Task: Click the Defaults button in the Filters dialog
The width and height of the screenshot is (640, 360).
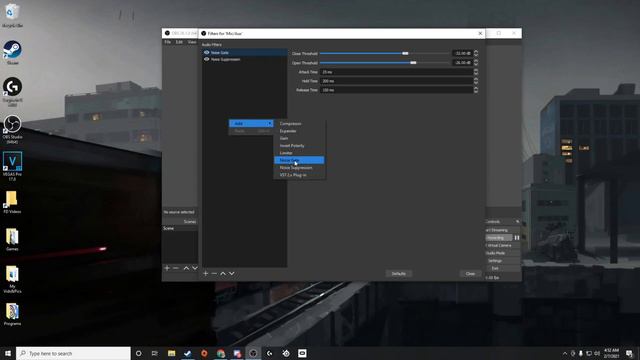Action: click(399, 273)
